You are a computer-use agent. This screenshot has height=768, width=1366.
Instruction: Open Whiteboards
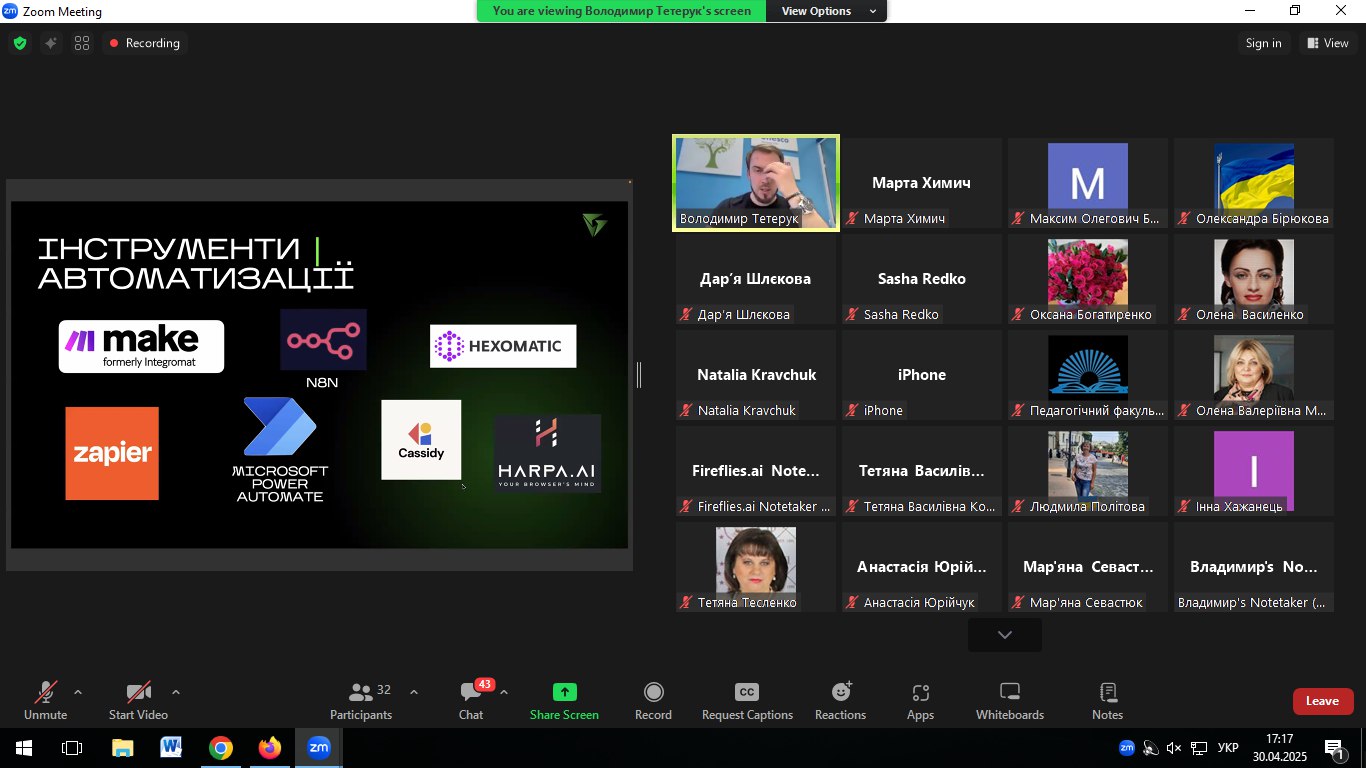click(1010, 700)
